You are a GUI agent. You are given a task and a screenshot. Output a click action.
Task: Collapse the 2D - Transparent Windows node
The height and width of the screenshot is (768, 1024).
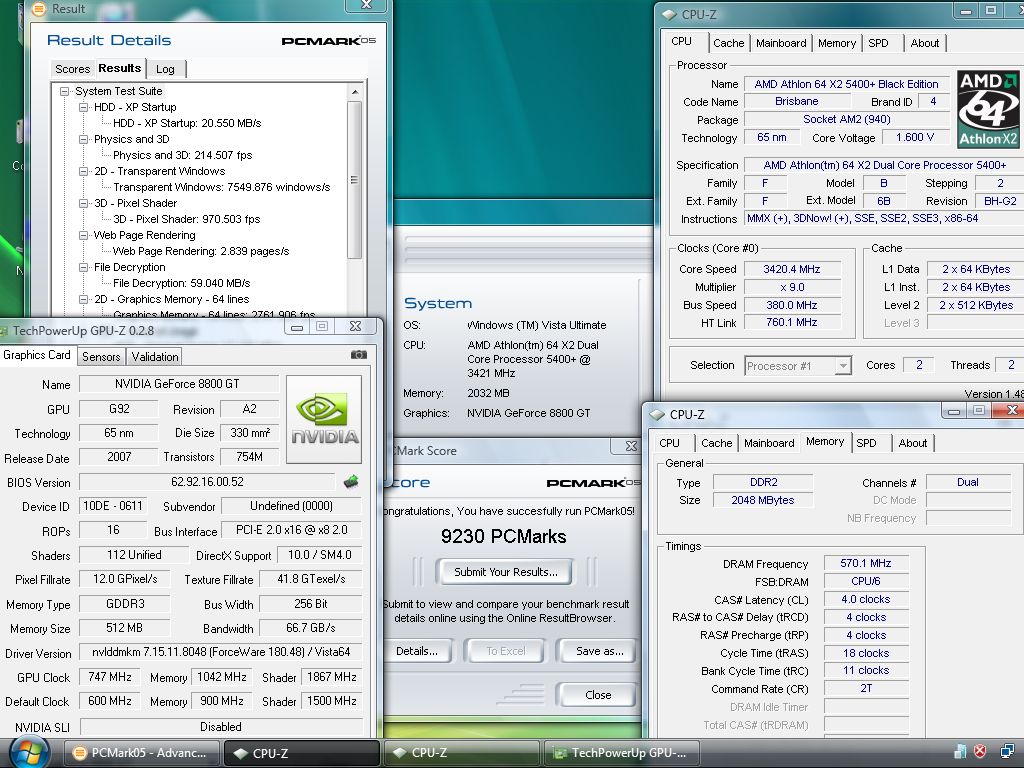(x=84, y=171)
